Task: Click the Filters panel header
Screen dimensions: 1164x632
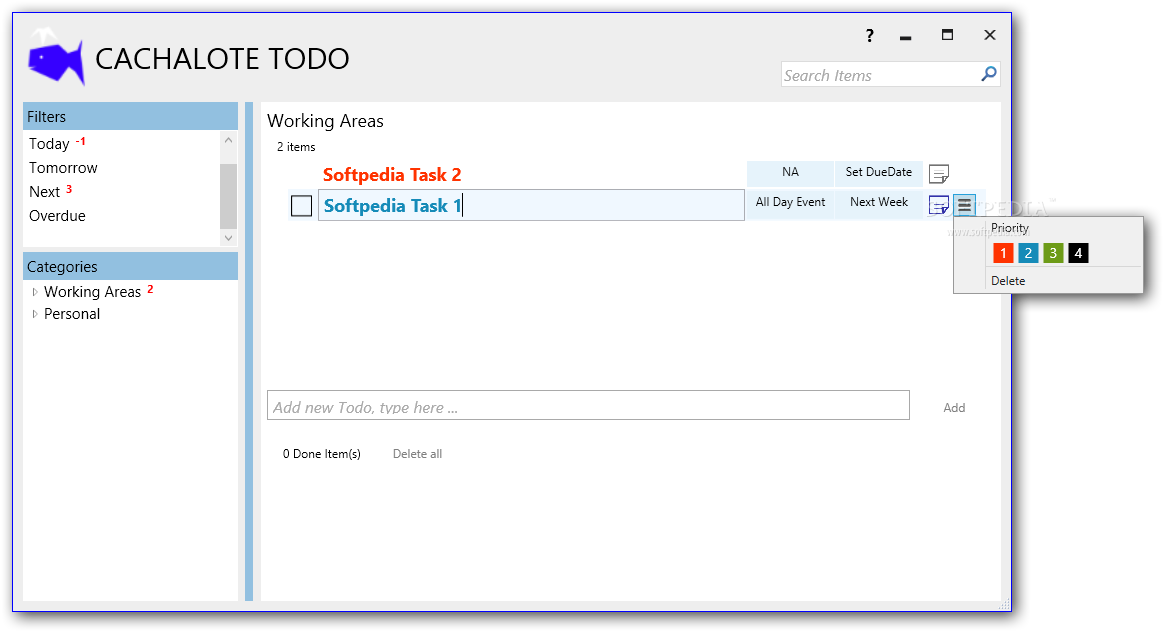Action: [130, 117]
